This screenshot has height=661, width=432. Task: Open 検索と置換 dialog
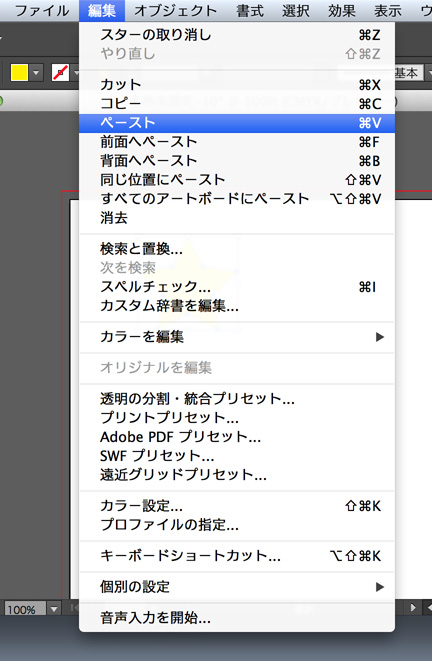[237, 249]
